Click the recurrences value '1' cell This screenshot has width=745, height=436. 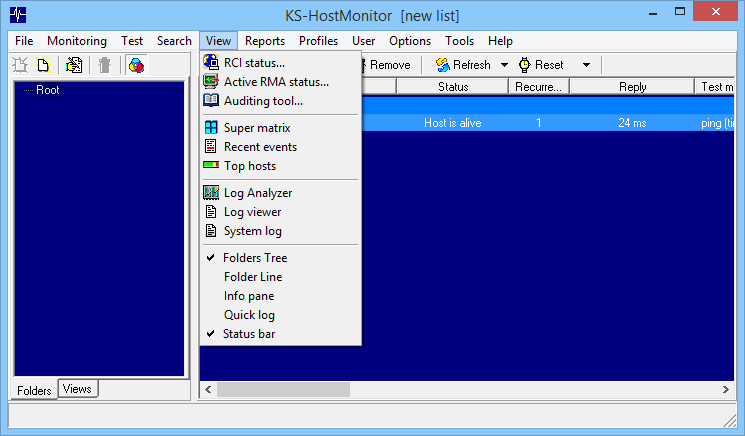pyautogui.click(x=539, y=123)
